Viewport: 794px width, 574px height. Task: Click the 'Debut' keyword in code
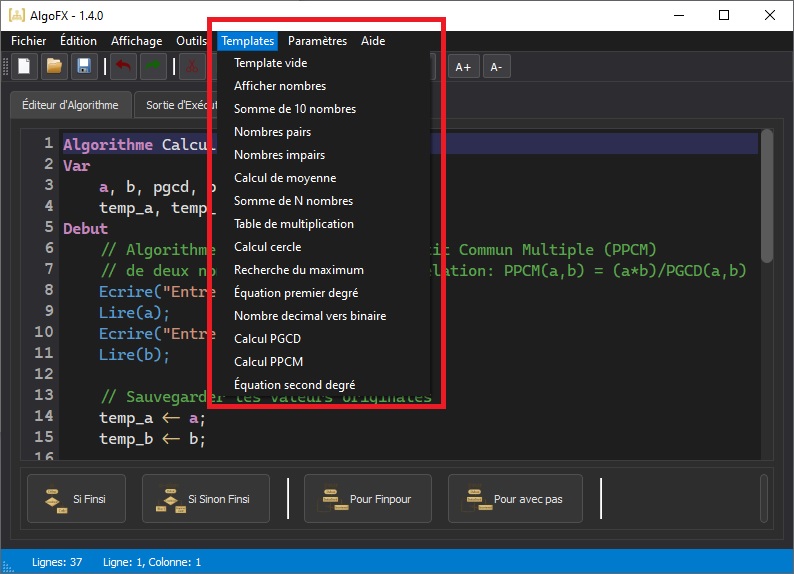[x=86, y=228]
